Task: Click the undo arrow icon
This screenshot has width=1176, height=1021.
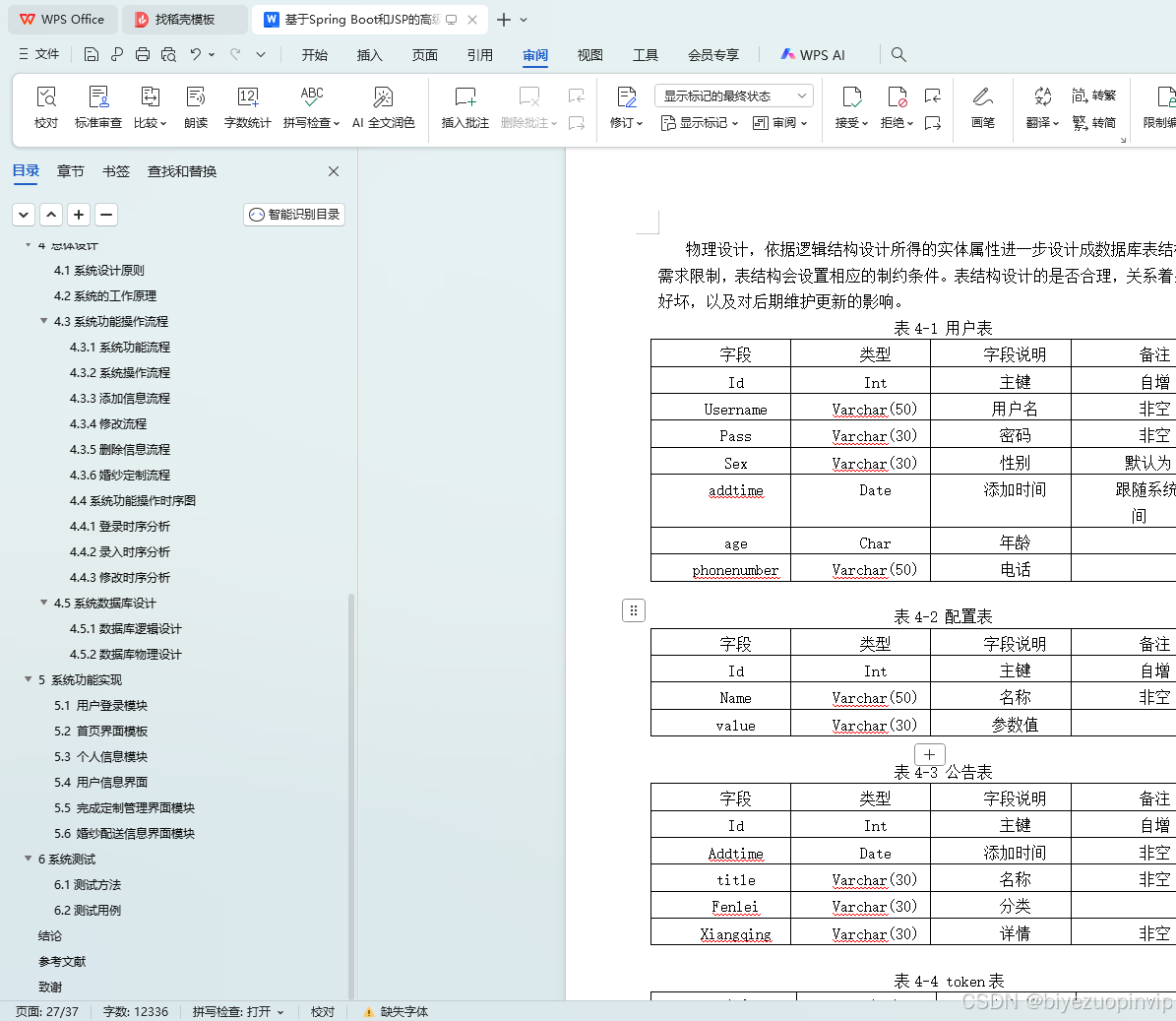Action: point(195,54)
